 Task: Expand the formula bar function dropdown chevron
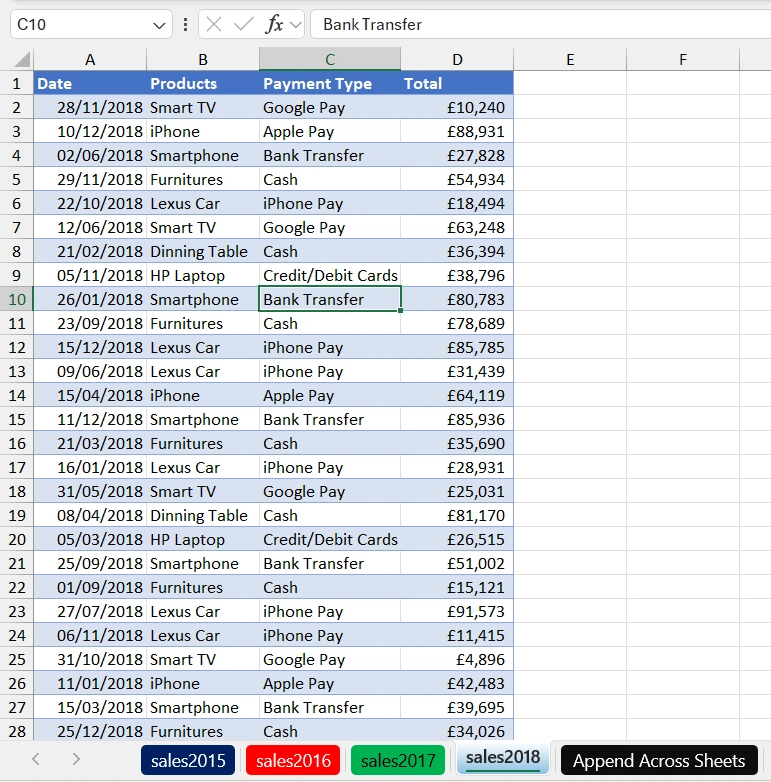click(296, 24)
